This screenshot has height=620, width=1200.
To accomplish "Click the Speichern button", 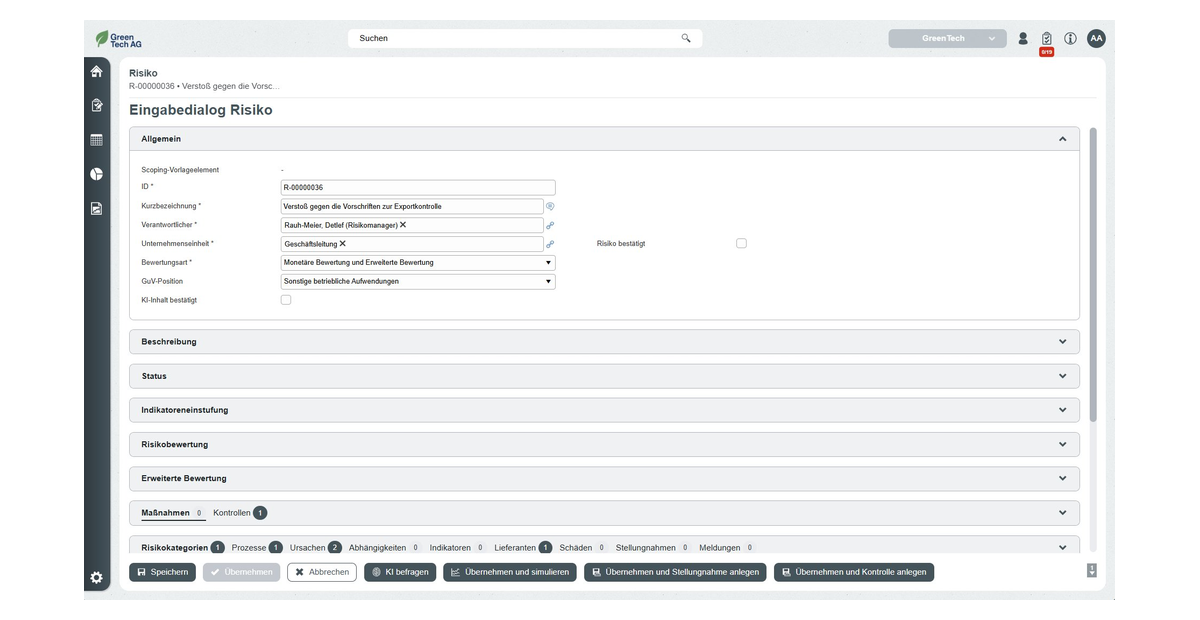I will [x=162, y=573].
